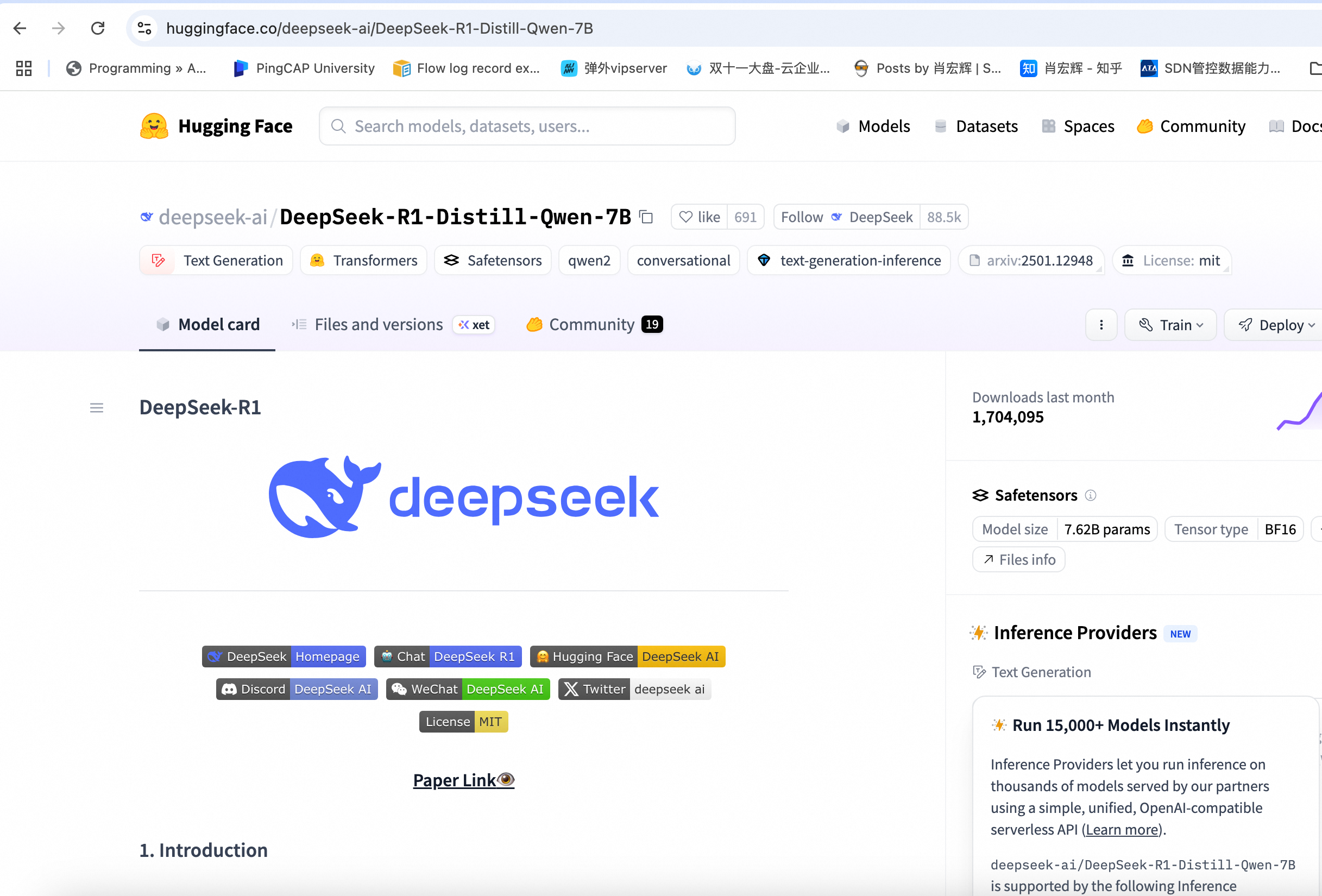Open the Safetensors info tooltip icon
Screen dimensions: 1322x896
(1091, 495)
